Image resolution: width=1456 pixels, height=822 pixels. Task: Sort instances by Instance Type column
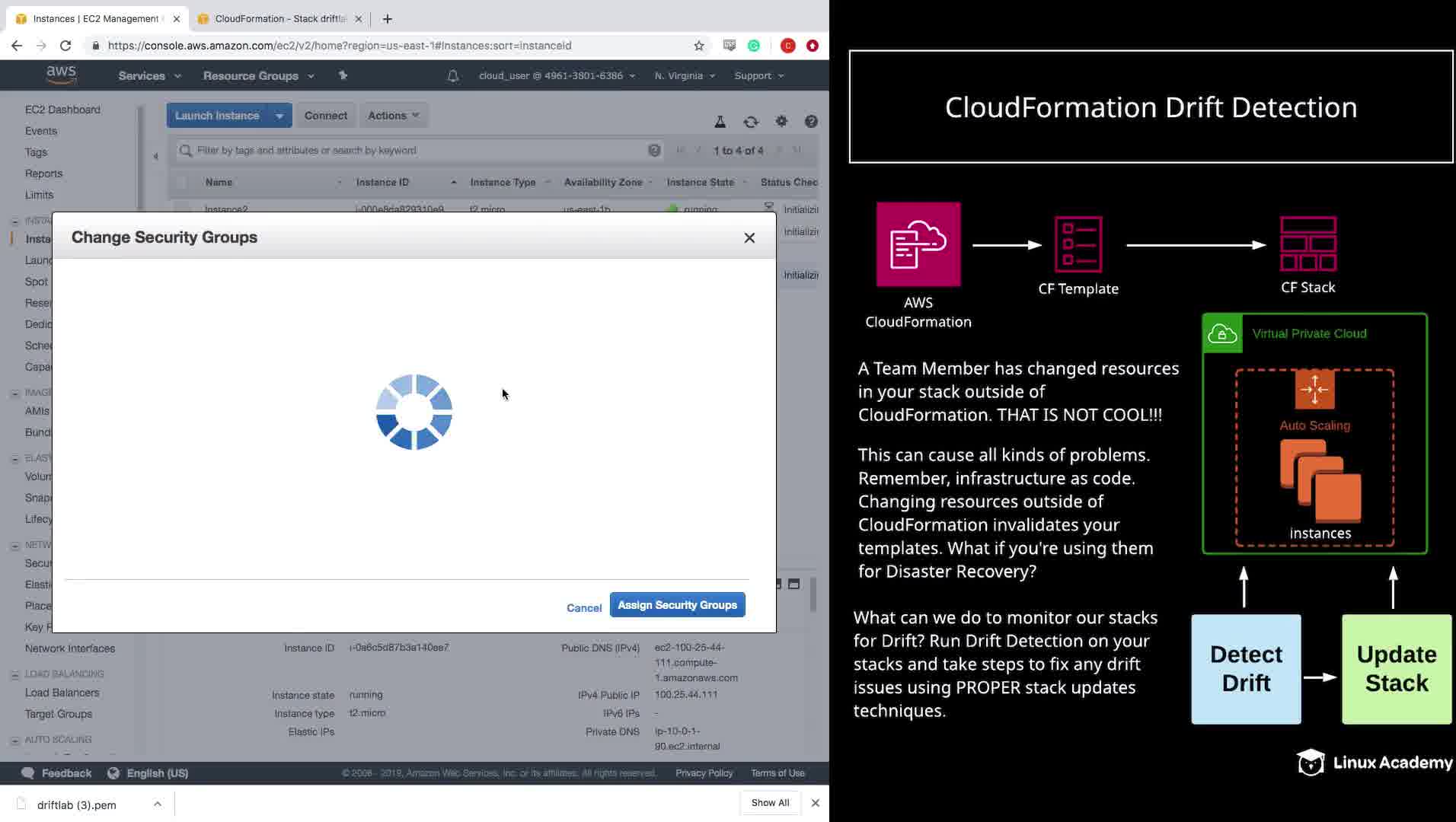[x=503, y=183]
